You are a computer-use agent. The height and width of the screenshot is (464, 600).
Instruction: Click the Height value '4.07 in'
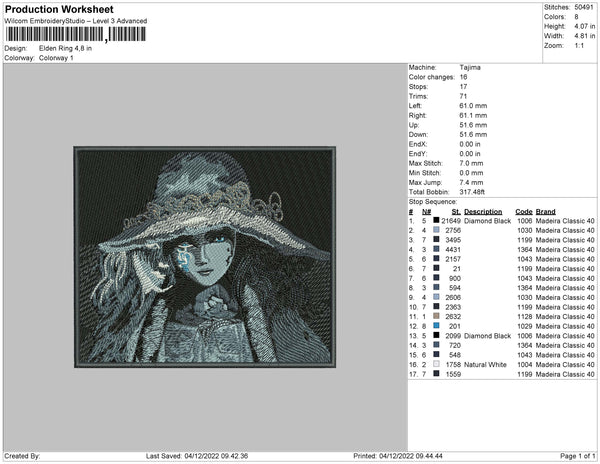point(585,26)
